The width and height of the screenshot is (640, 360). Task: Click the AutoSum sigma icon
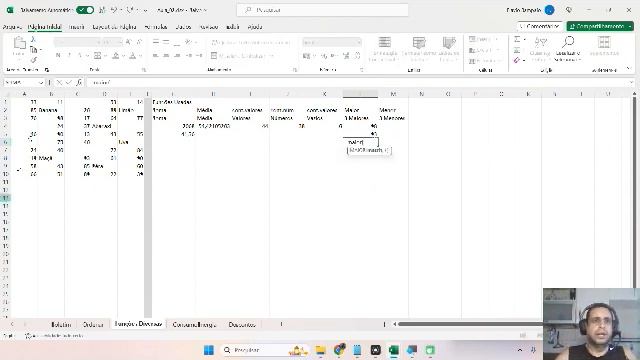click(x=517, y=40)
